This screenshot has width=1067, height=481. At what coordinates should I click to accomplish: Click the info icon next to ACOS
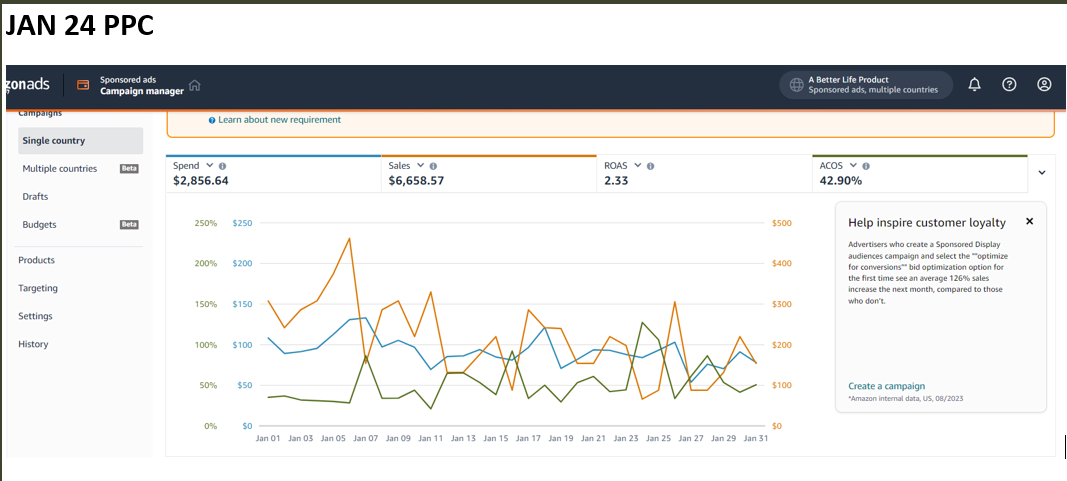pyautogui.click(x=866, y=166)
